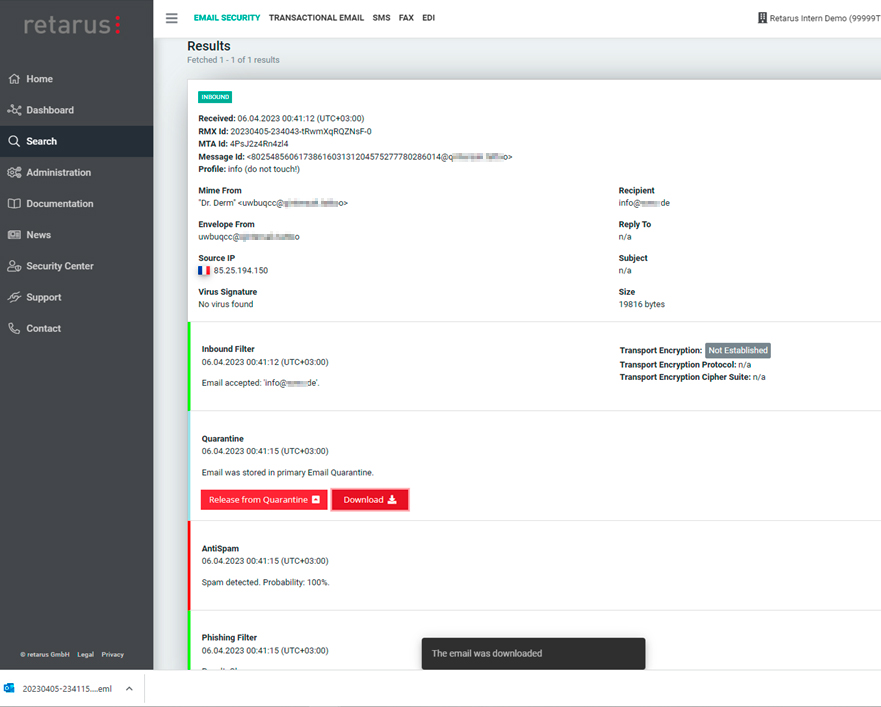Select Search in the sidebar
Screen dimensions: 881x707
click(x=76, y=141)
